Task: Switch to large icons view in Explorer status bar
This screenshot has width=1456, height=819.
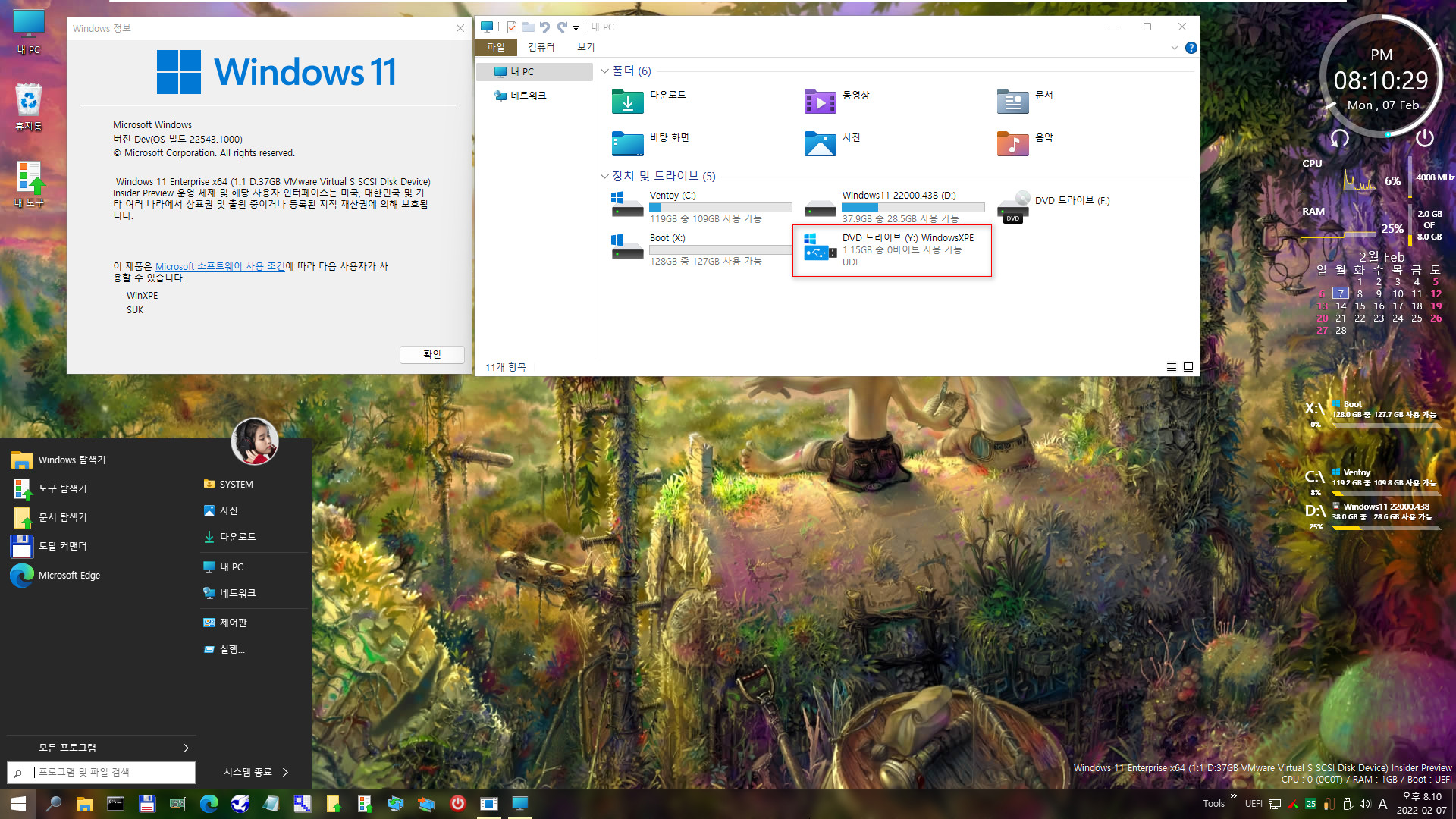Action: pos(1188,367)
